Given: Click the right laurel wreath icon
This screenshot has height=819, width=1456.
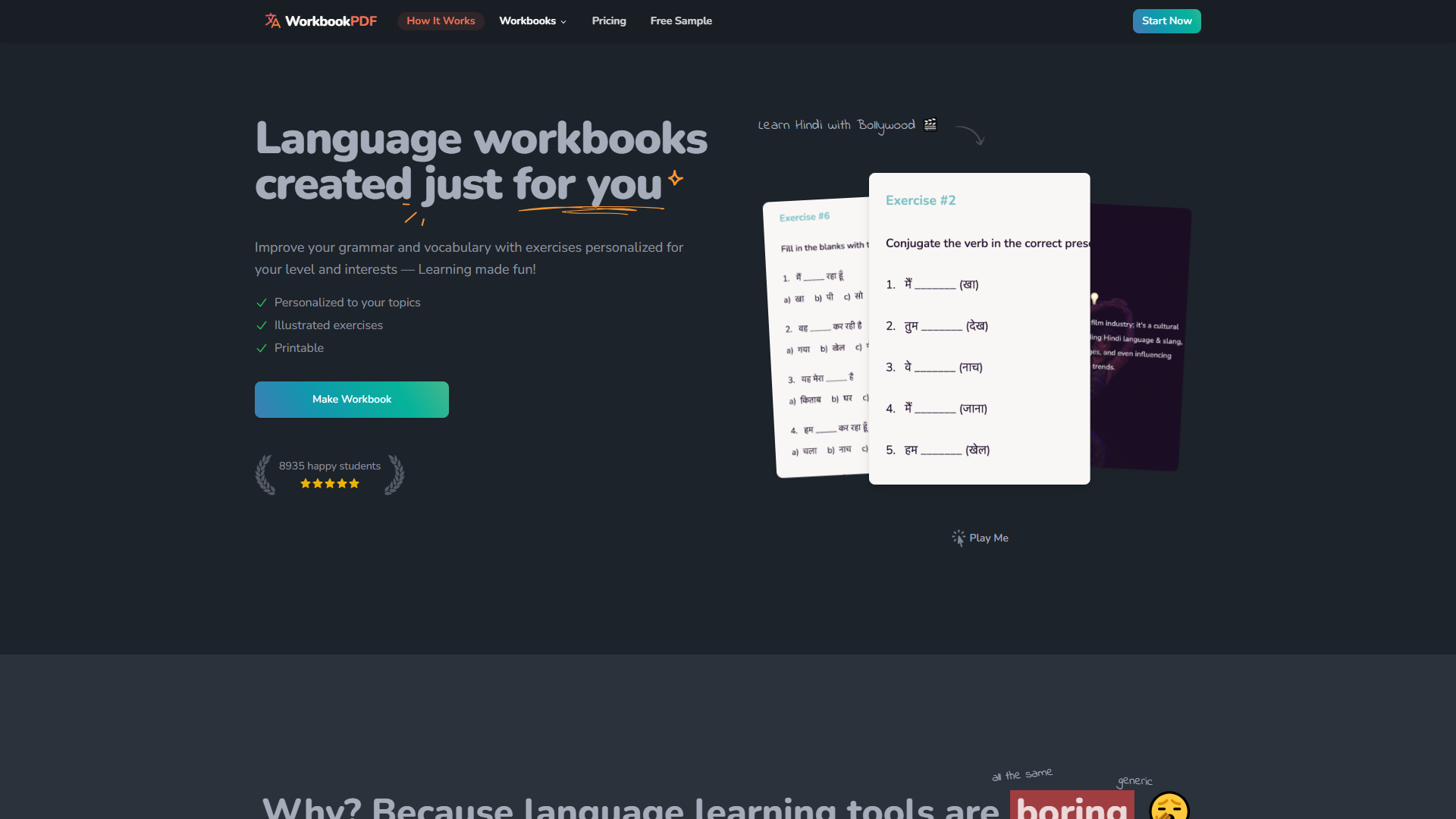Looking at the screenshot, I should [x=394, y=475].
